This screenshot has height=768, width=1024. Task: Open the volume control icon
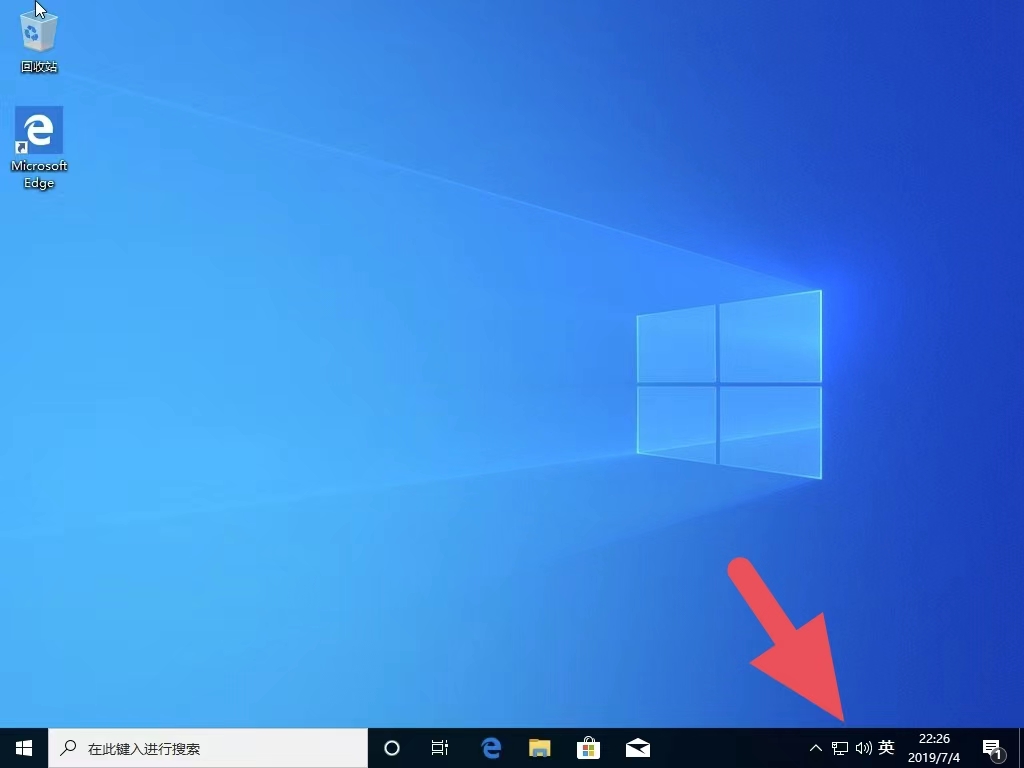point(863,748)
